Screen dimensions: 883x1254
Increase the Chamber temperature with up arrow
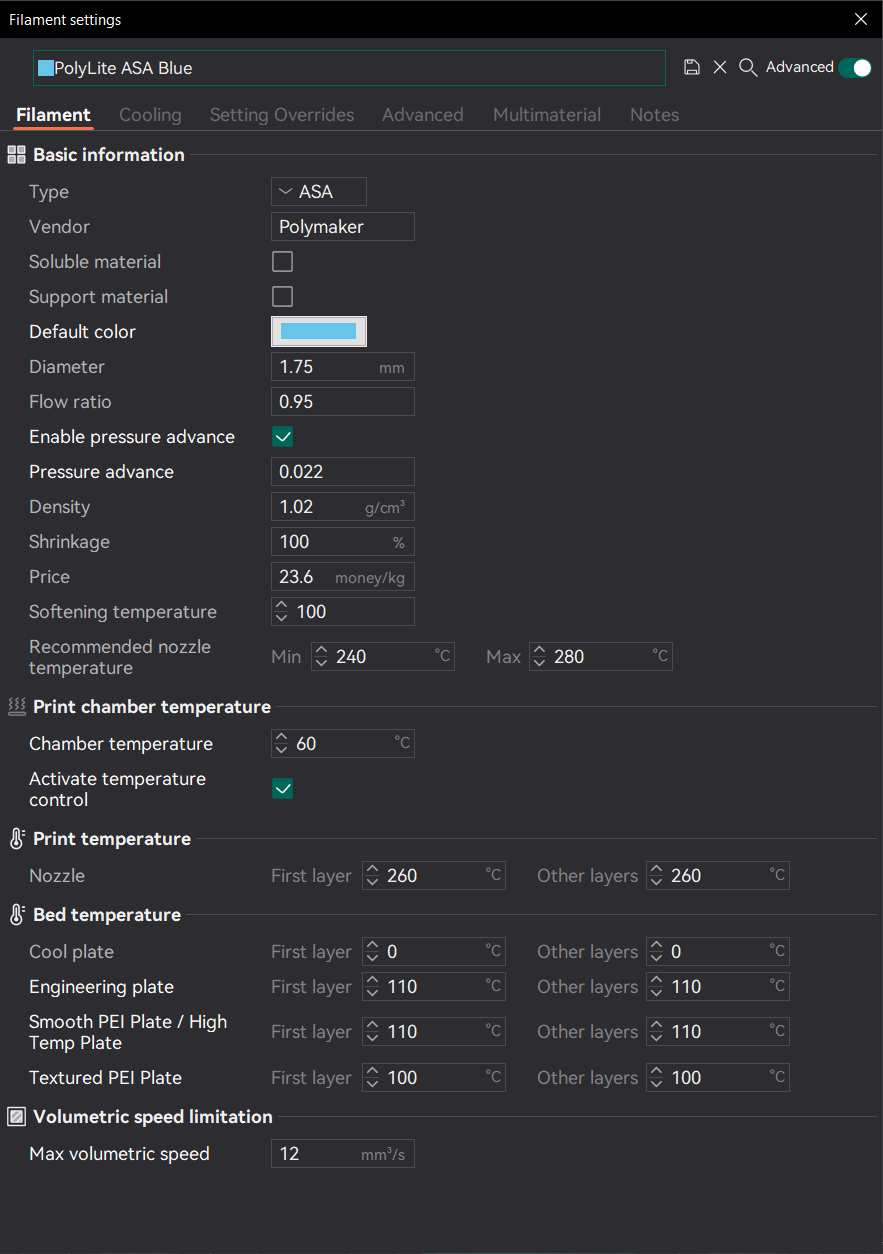tap(281, 739)
